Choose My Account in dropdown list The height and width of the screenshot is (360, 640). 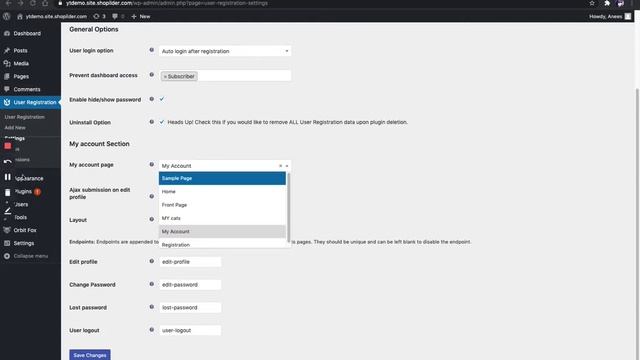[x=222, y=231]
